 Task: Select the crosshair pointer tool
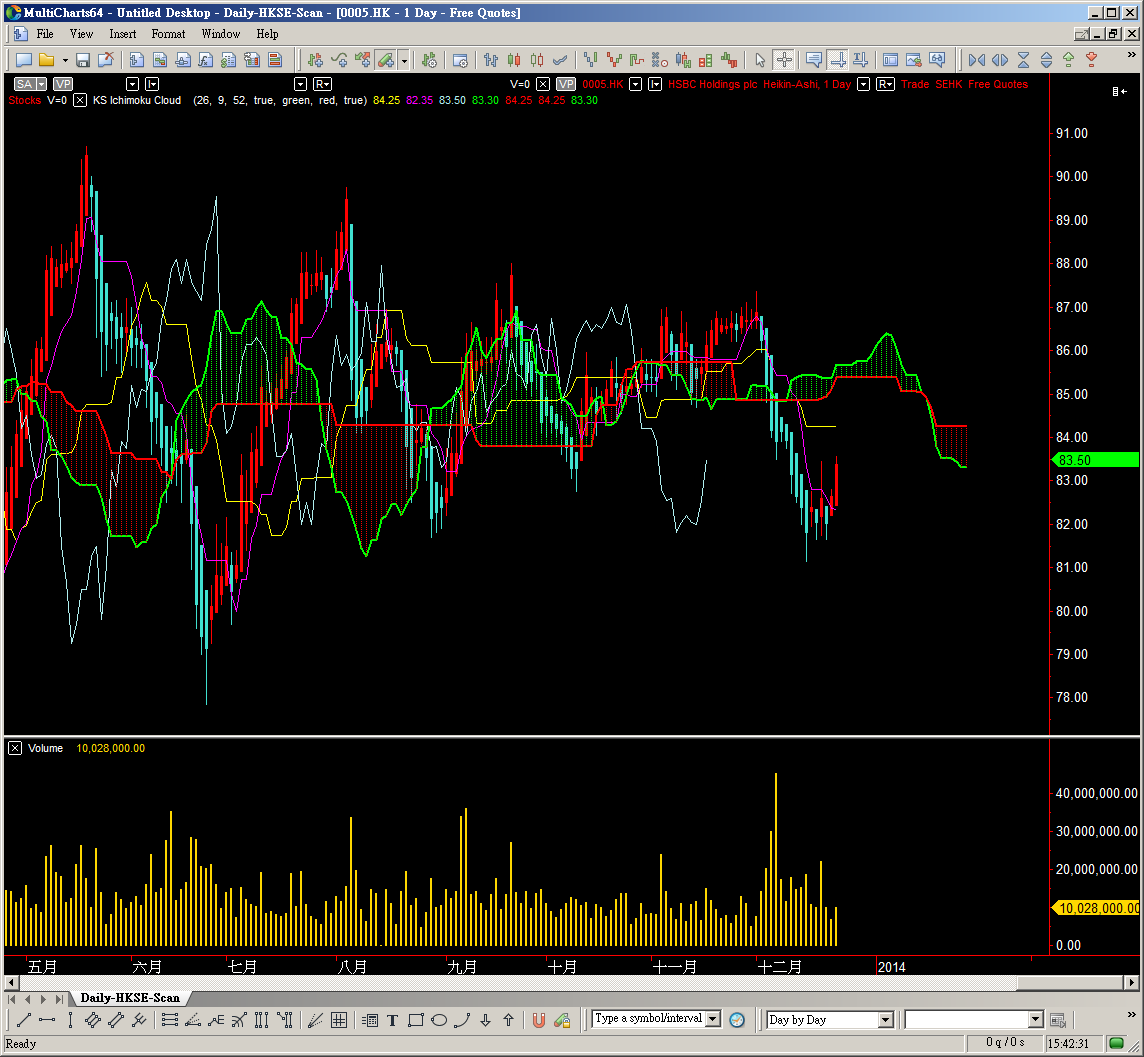[x=784, y=60]
